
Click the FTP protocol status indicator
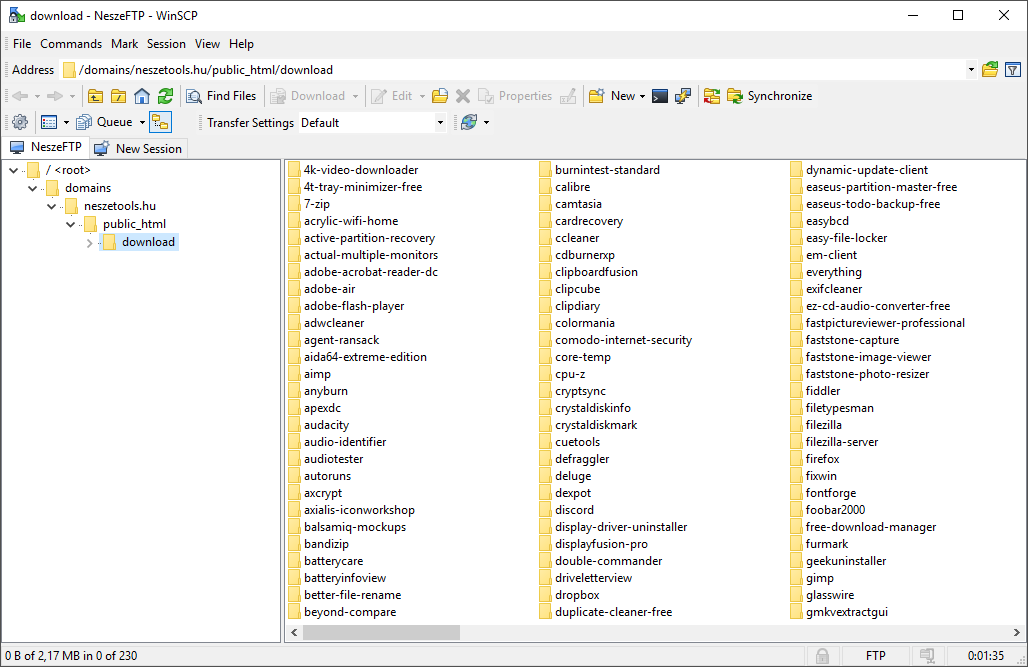point(876,656)
